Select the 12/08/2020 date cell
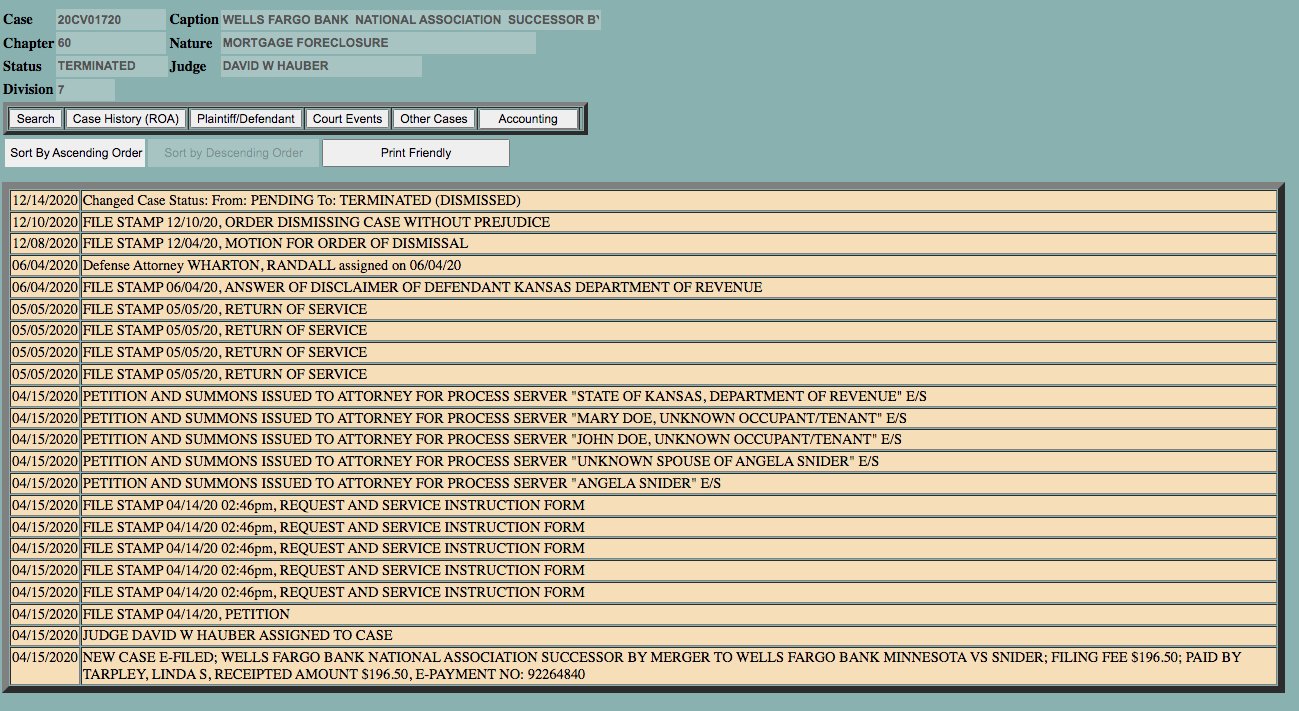1299x711 pixels. pyautogui.click(x=45, y=243)
